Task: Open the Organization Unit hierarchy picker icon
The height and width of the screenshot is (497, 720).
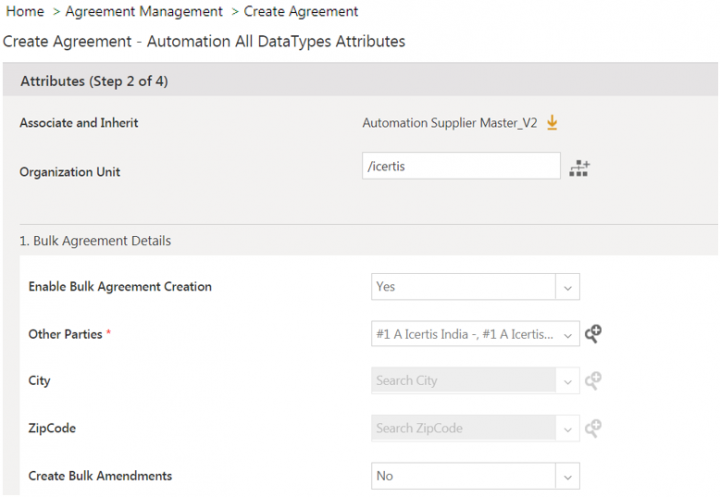Action: click(x=580, y=168)
